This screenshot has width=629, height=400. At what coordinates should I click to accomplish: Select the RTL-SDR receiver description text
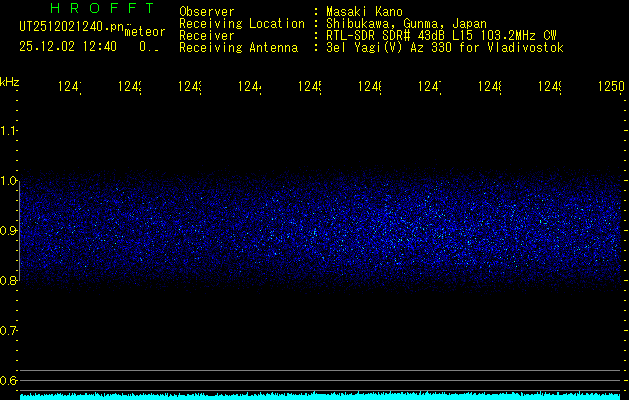pyautogui.click(x=435, y=36)
